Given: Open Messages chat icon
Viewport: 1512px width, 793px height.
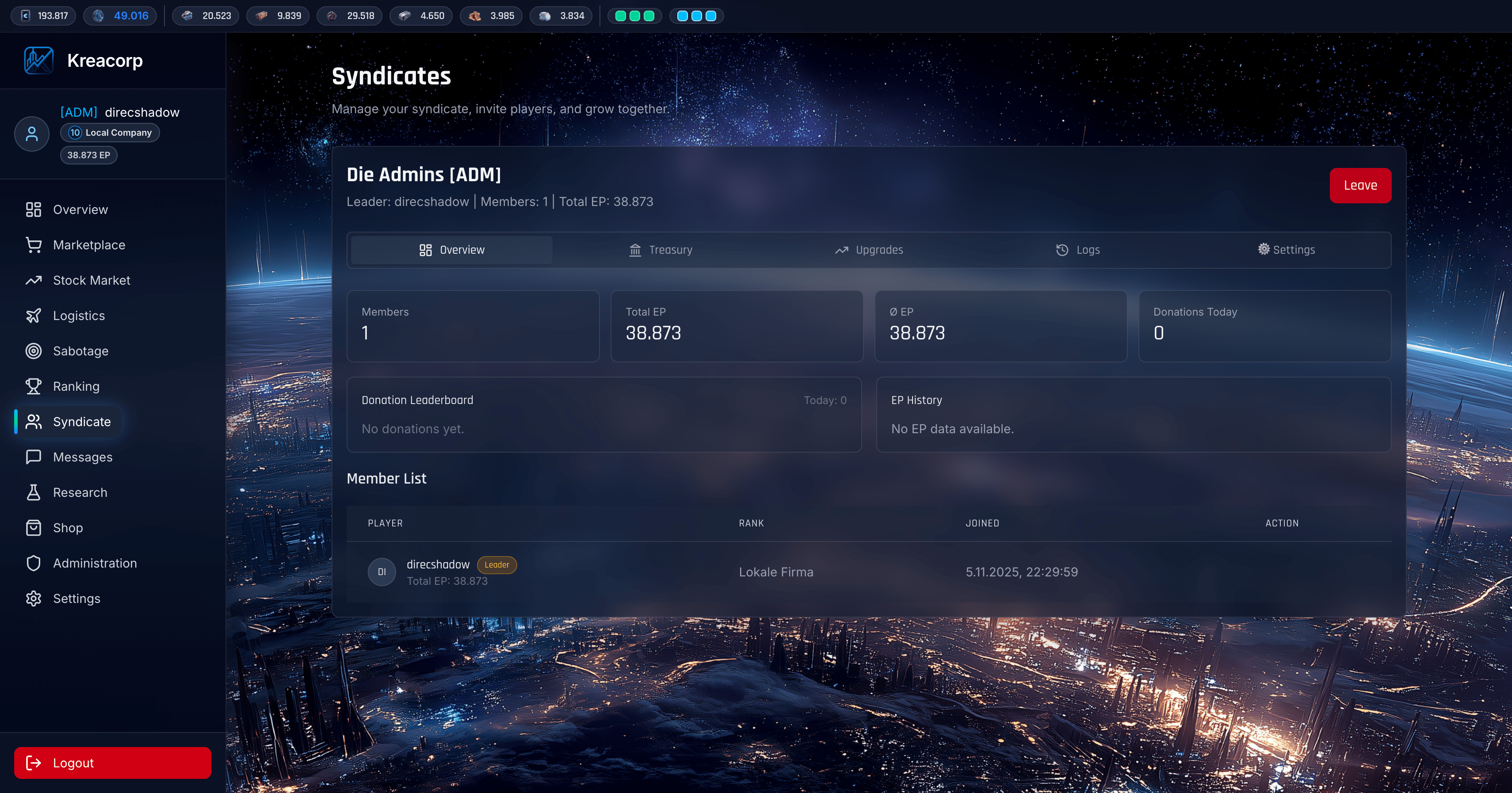Looking at the screenshot, I should coord(34,457).
